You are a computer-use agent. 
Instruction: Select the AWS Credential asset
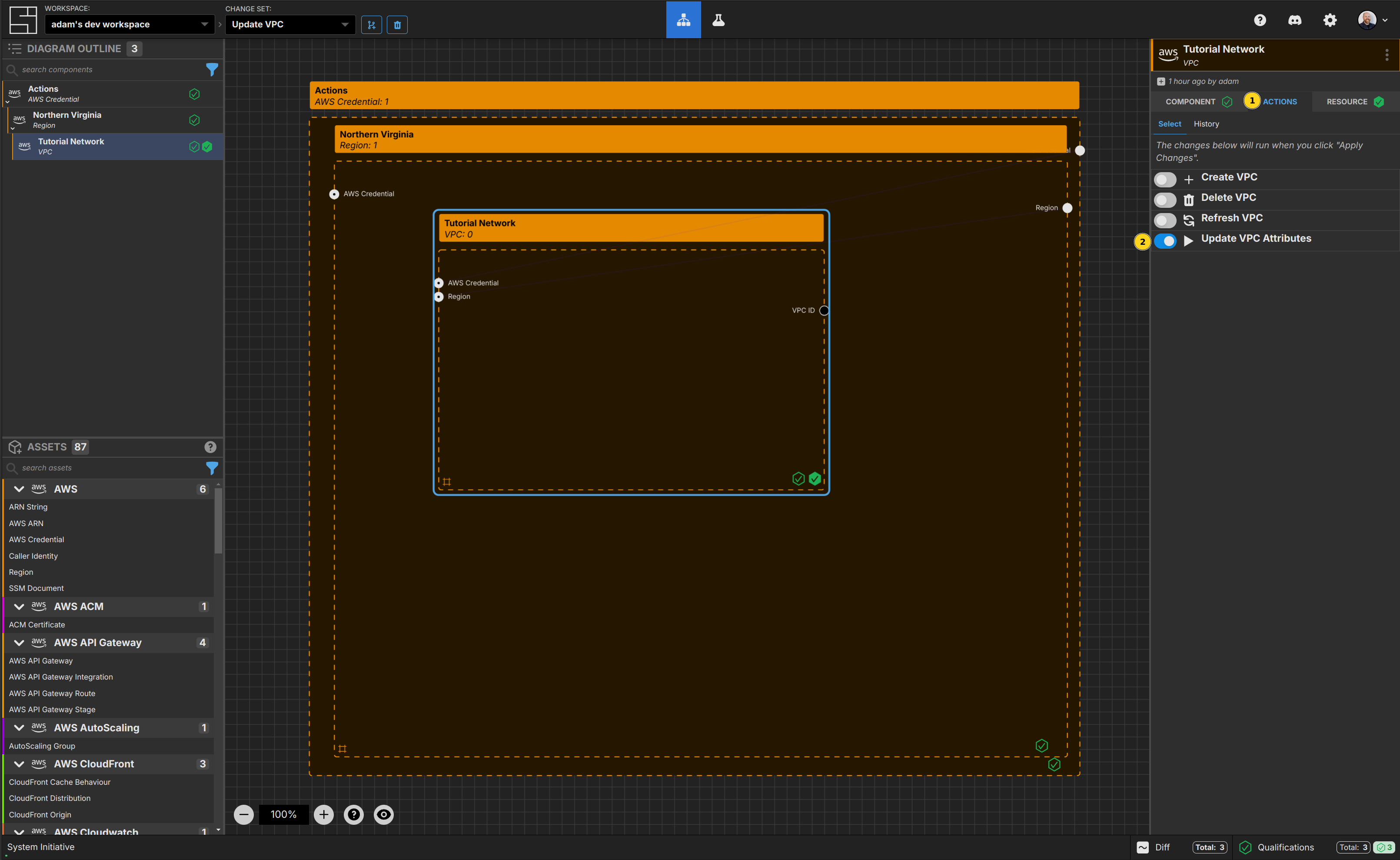(x=37, y=539)
